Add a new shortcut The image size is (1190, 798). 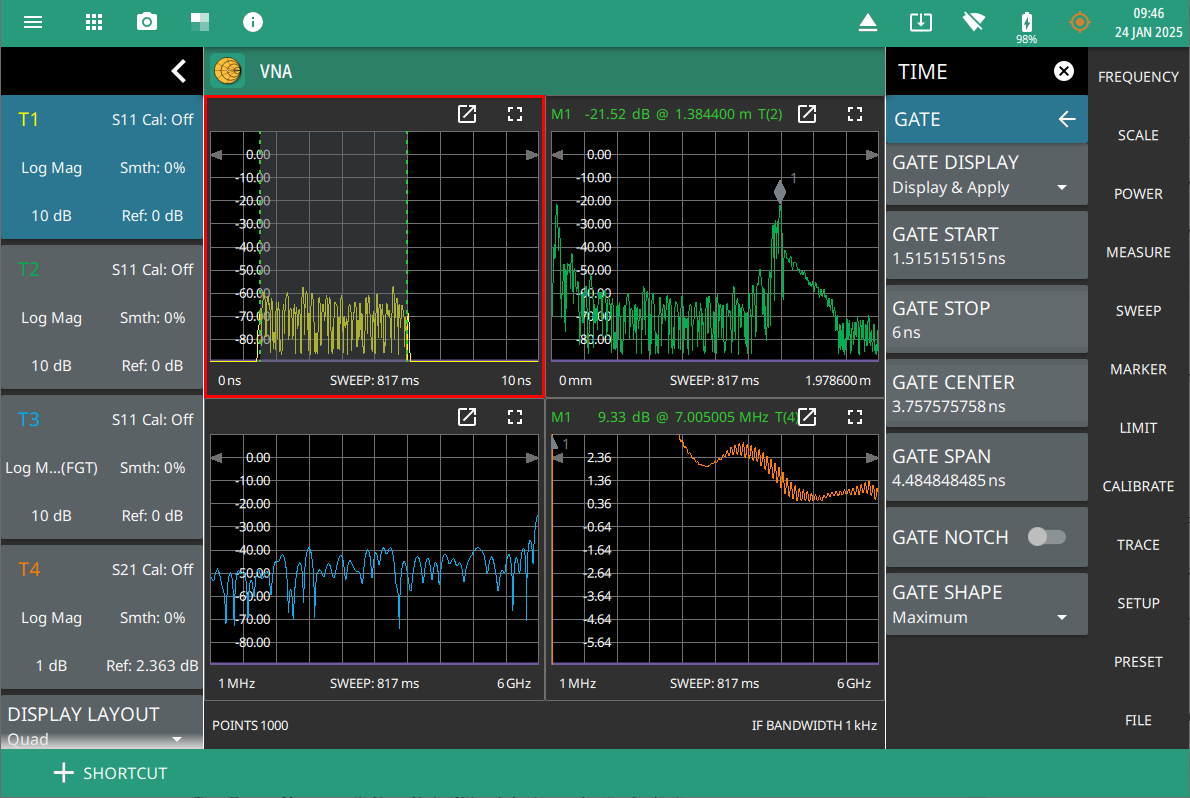(x=110, y=773)
